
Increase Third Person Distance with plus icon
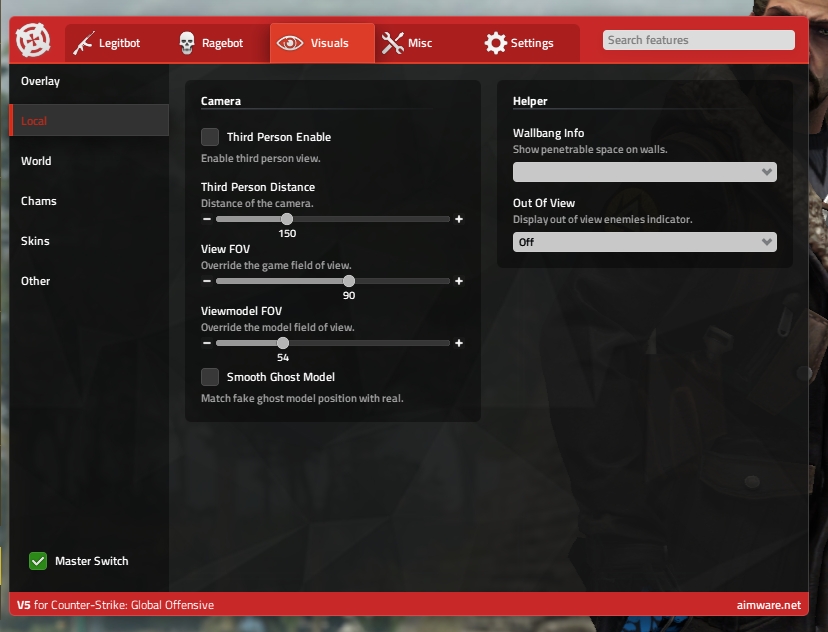coord(459,219)
